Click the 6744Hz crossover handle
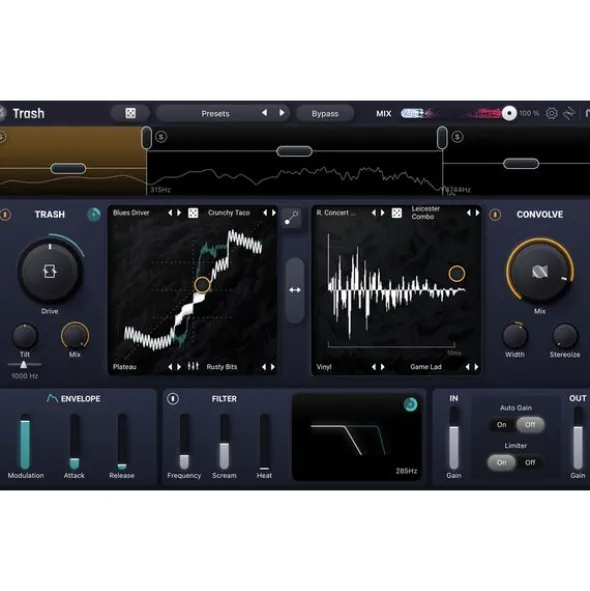Image resolution: width=590 pixels, height=591 pixels. (x=442, y=137)
